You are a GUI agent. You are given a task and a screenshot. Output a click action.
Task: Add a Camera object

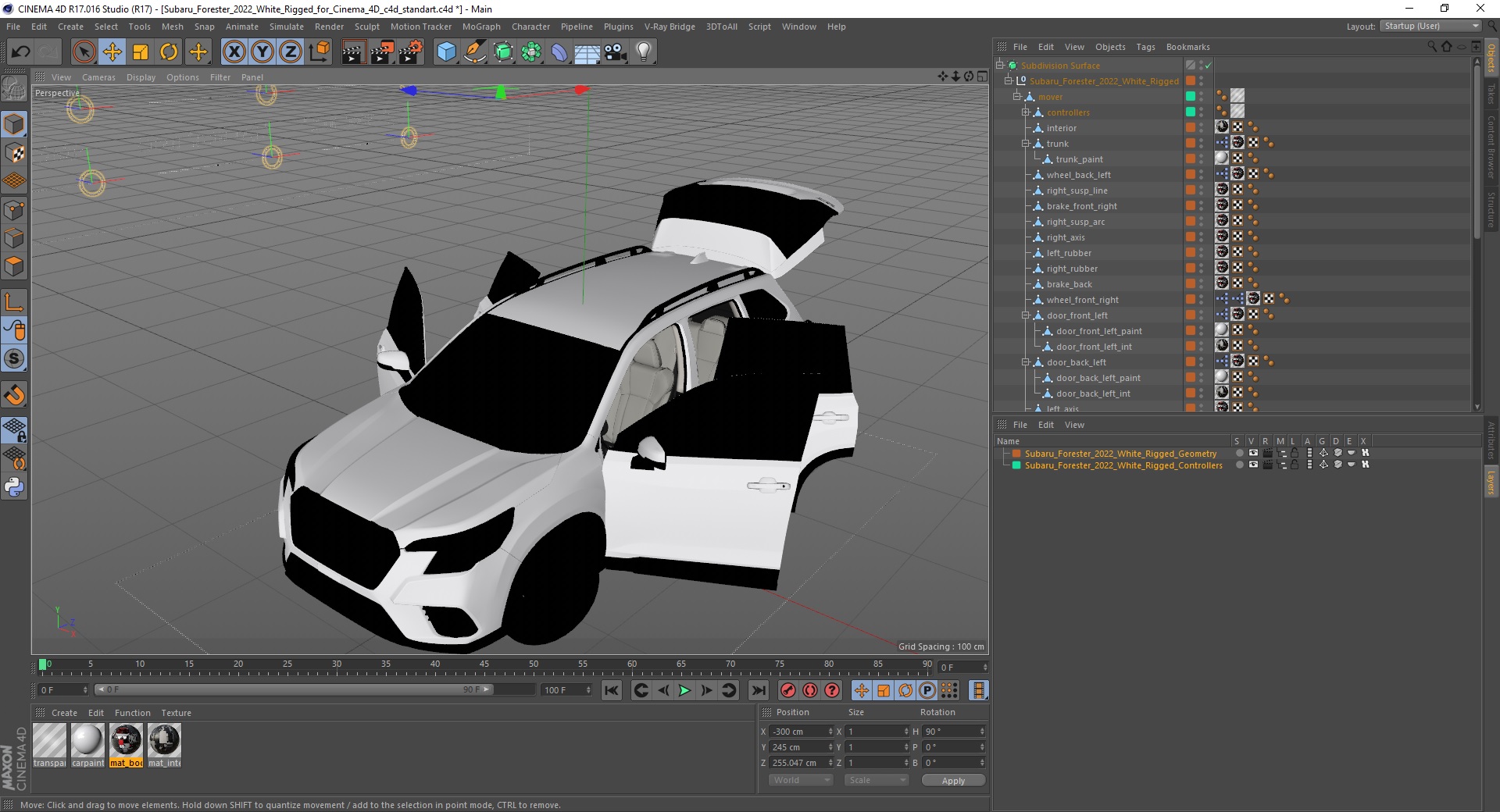(615, 52)
